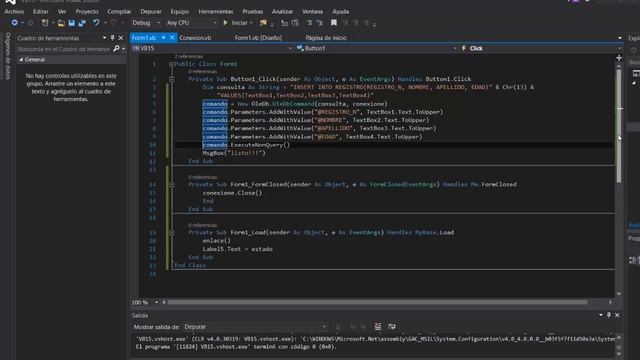The width and height of the screenshot is (640, 360).
Task: Open the Orígenes de datos side tab
Action: coord(7,56)
